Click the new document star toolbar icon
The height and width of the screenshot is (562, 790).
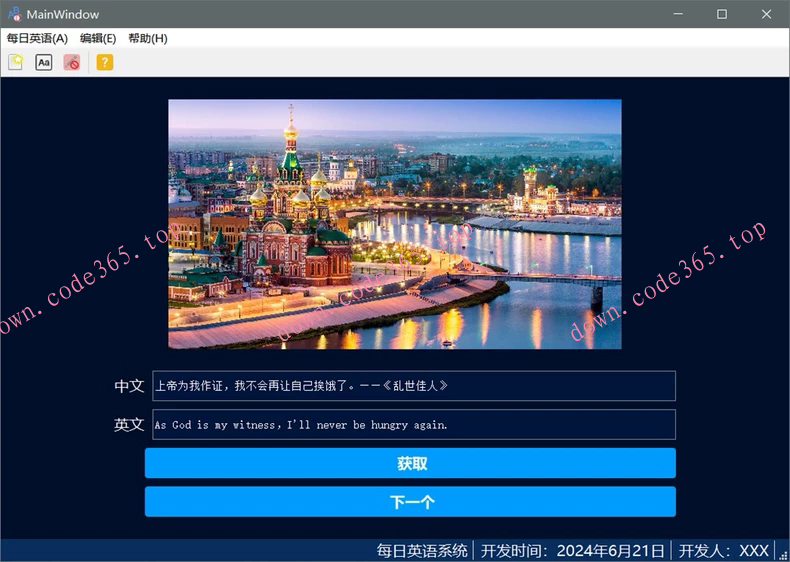tap(16, 62)
